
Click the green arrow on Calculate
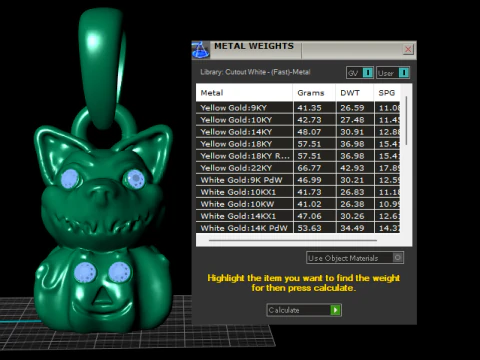pos(335,310)
